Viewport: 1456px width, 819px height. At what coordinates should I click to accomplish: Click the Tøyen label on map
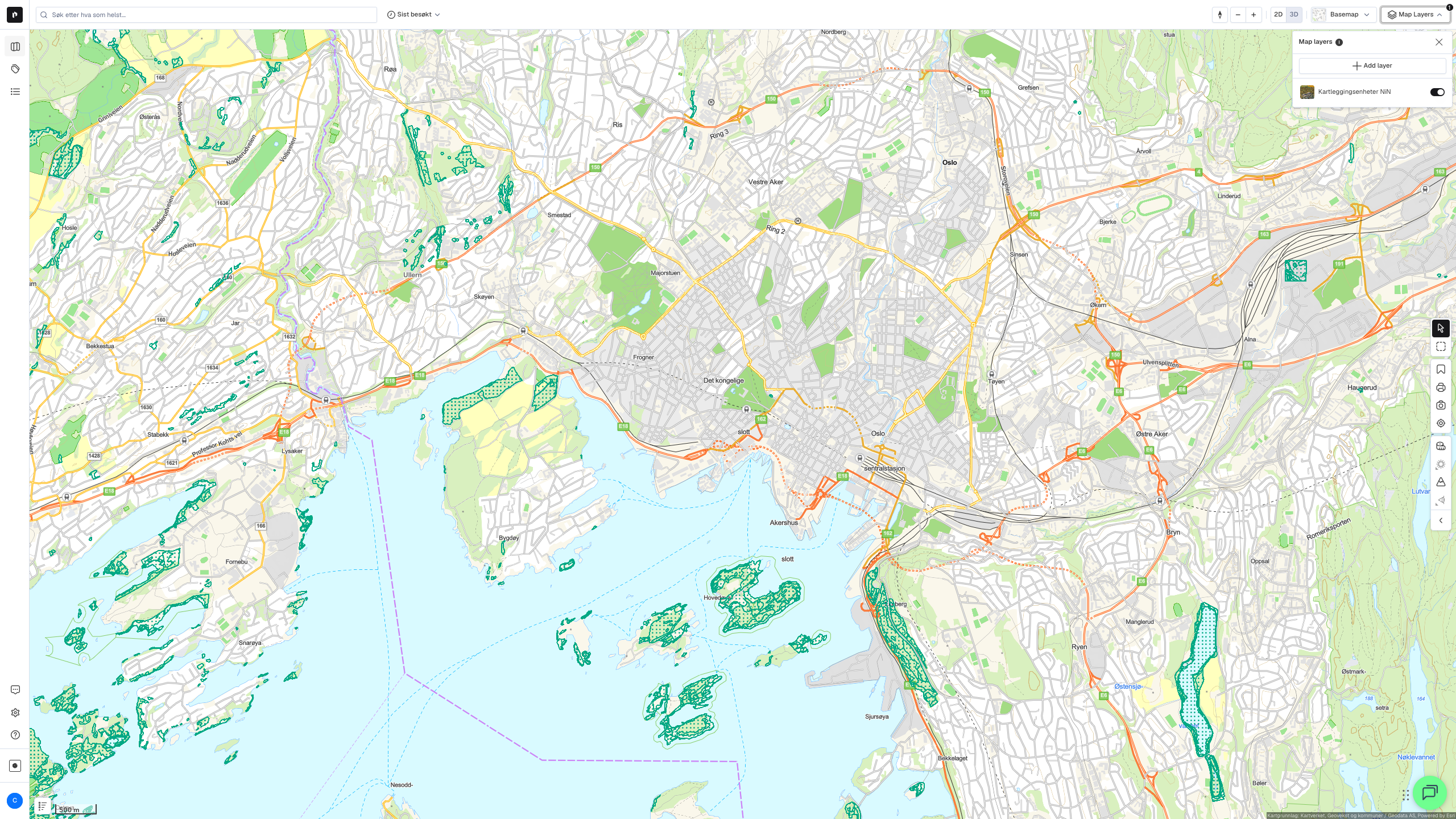click(996, 382)
